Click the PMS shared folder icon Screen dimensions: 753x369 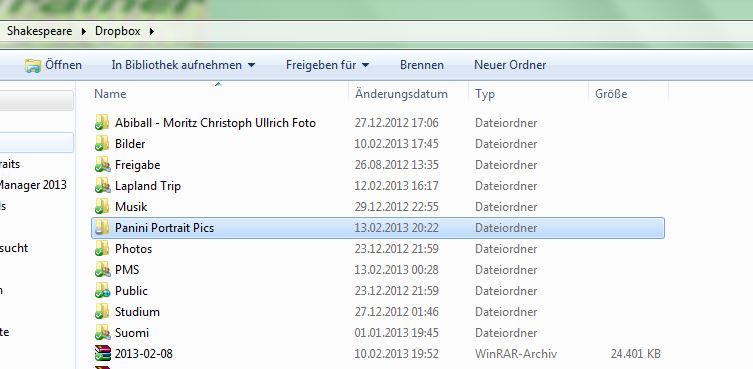(102, 270)
